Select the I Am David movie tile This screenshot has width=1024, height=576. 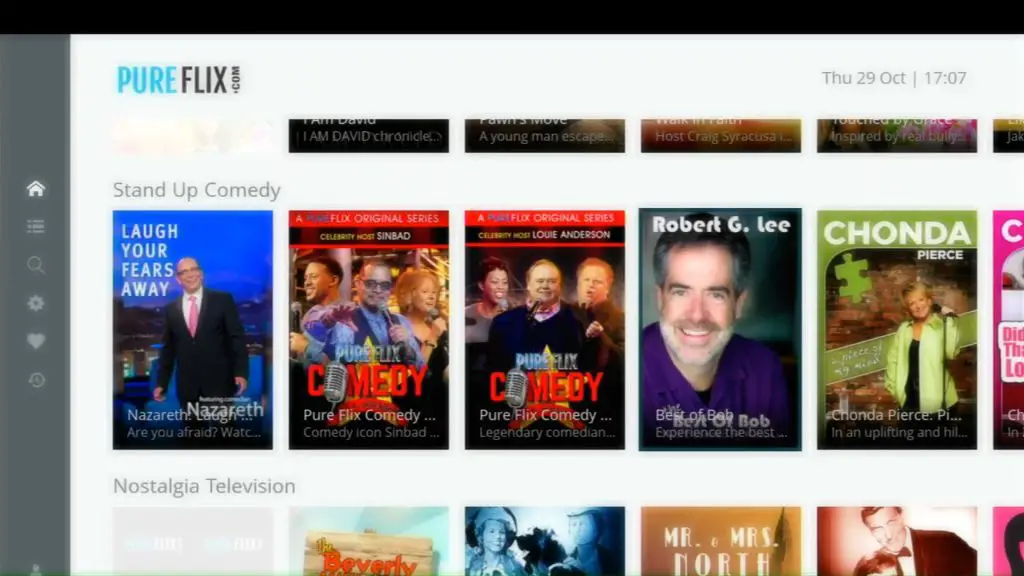tap(368, 135)
